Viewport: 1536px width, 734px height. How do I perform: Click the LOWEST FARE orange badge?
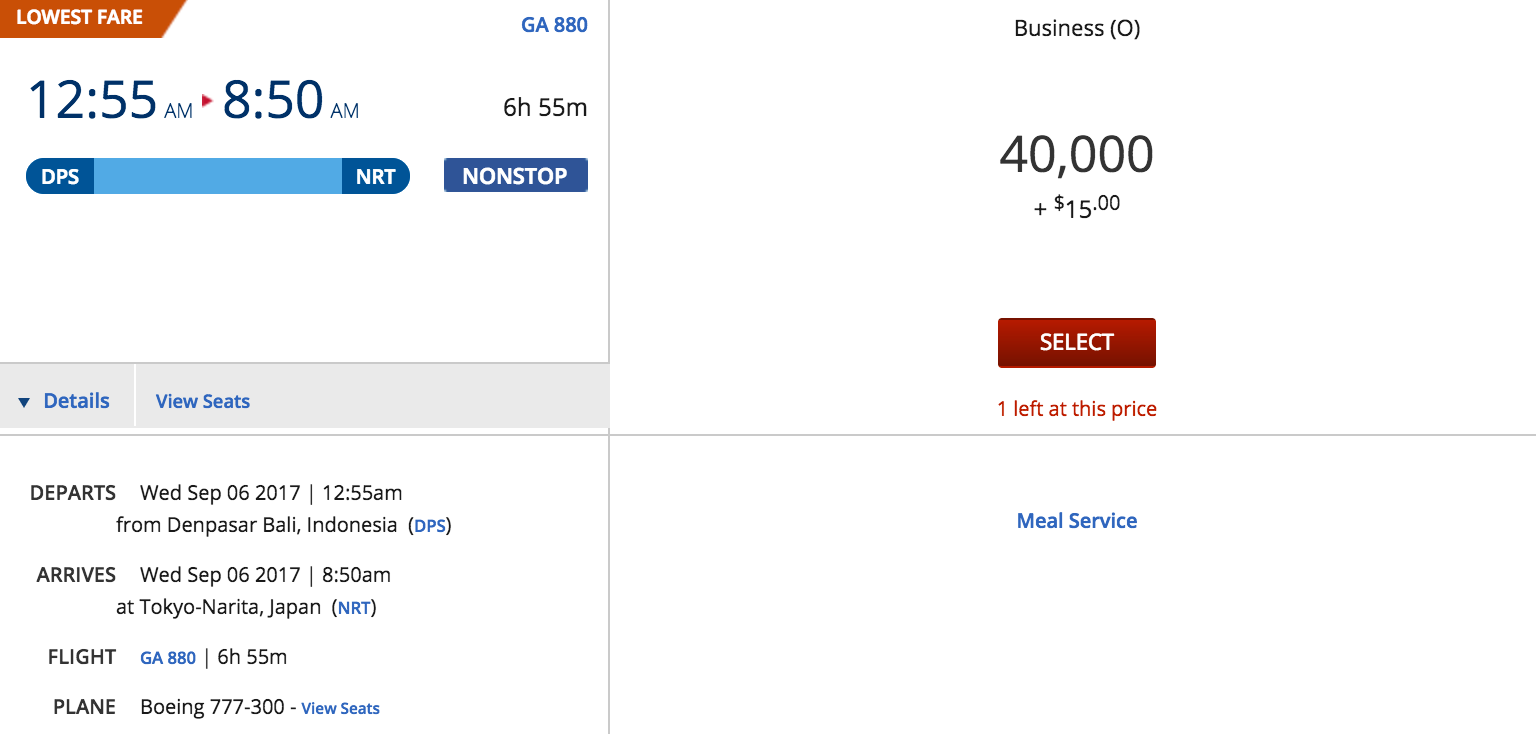[80, 18]
